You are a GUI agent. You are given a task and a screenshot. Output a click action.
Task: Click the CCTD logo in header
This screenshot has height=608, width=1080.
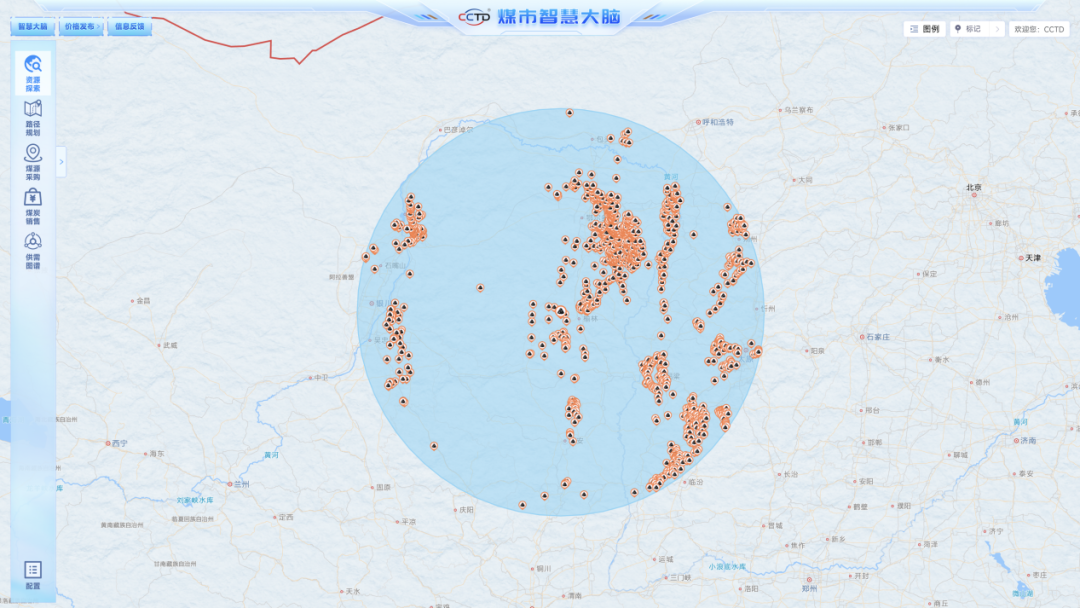pos(475,17)
